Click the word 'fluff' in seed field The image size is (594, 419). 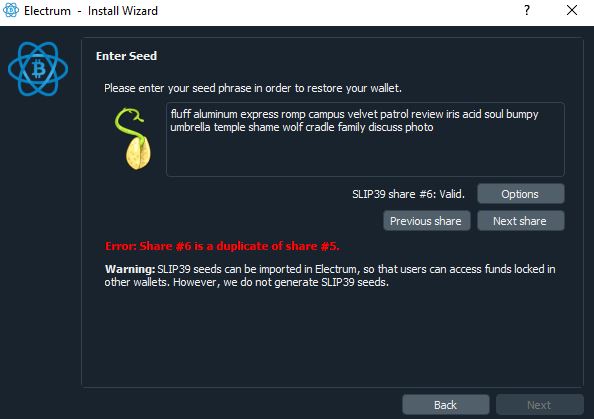(181, 114)
